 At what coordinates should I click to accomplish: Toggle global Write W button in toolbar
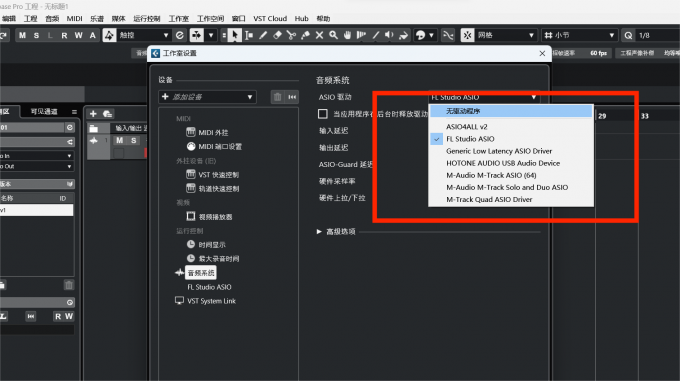[78, 35]
